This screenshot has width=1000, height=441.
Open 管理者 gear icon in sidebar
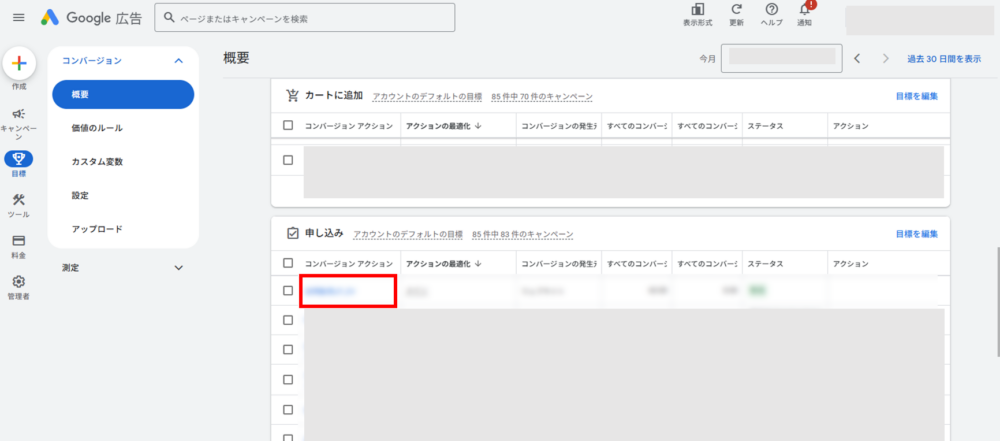pos(18,282)
